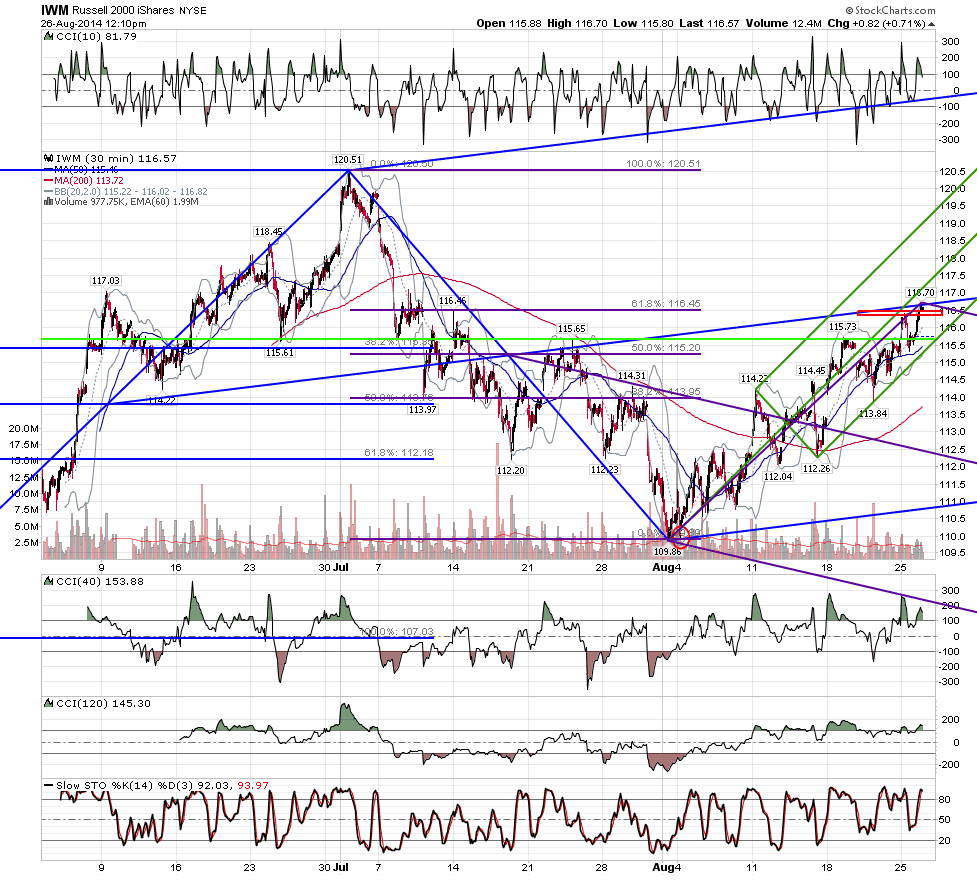The height and width of the screenshot is (881, 977).
Task: Click the "100.0%: 107.03" Fibonacci label
Action: (x=396, y=632)
